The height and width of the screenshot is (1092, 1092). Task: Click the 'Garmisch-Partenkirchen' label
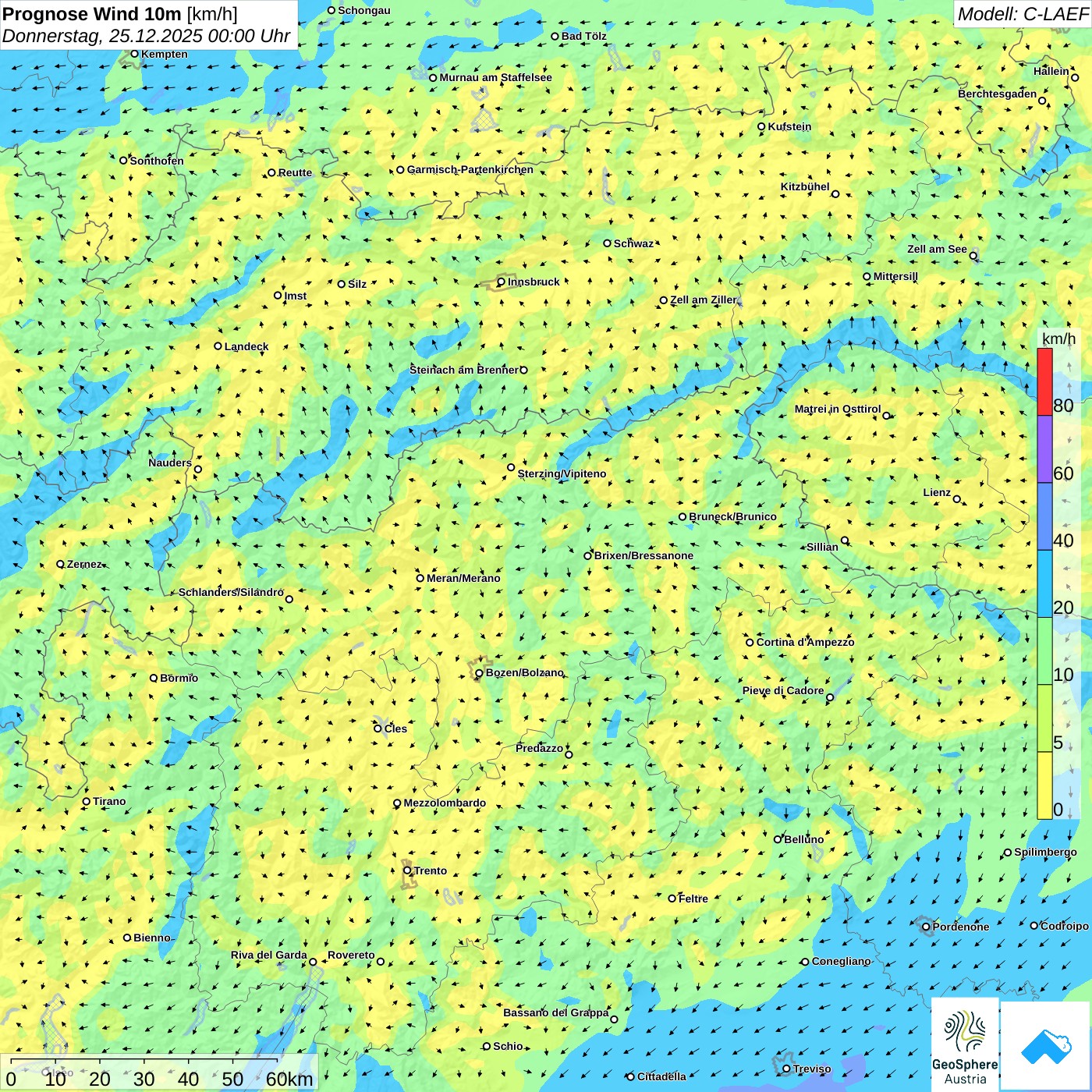coord(470,169)
